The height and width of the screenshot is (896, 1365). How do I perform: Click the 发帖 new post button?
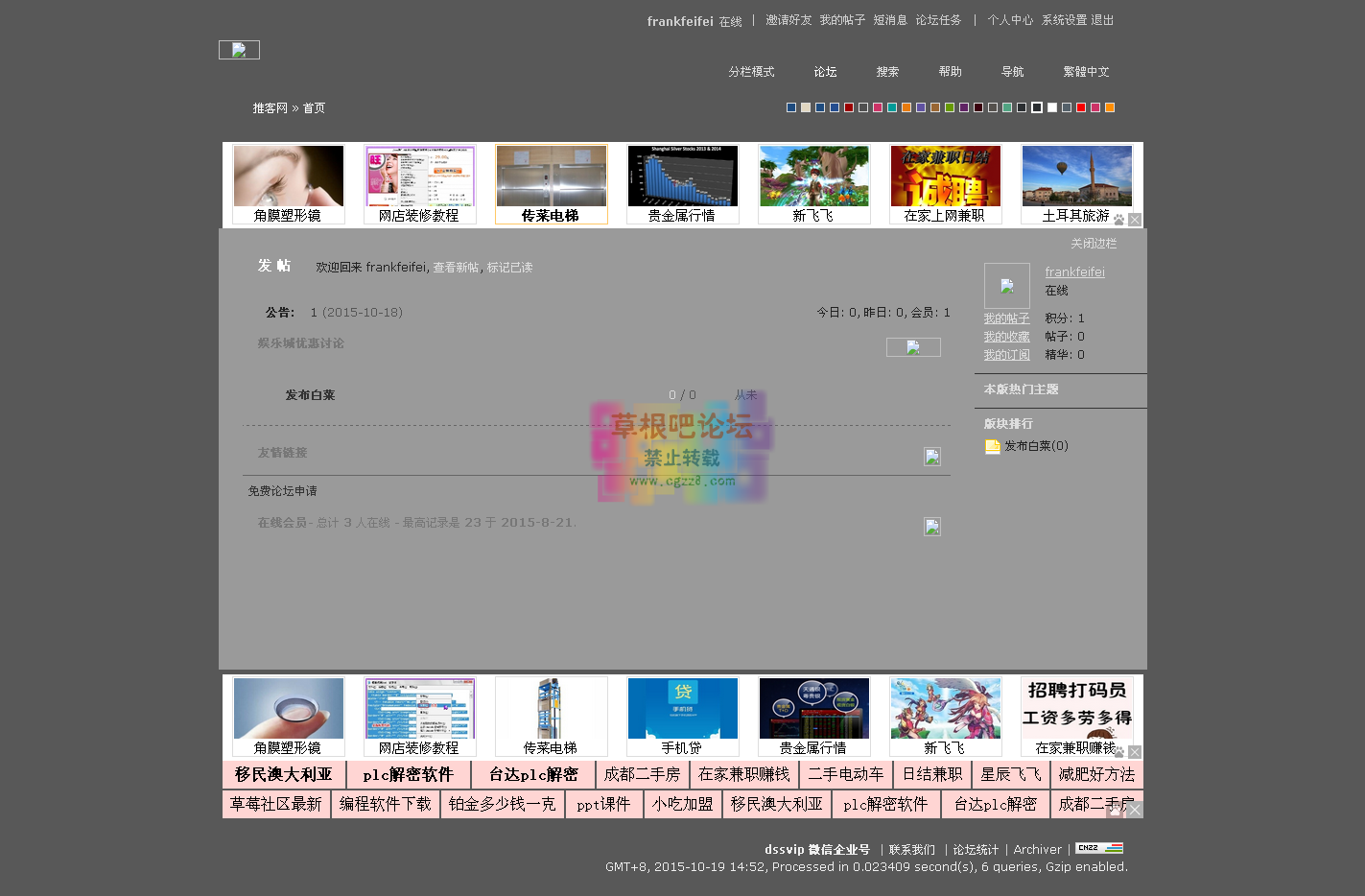click(x=274, y=266)
